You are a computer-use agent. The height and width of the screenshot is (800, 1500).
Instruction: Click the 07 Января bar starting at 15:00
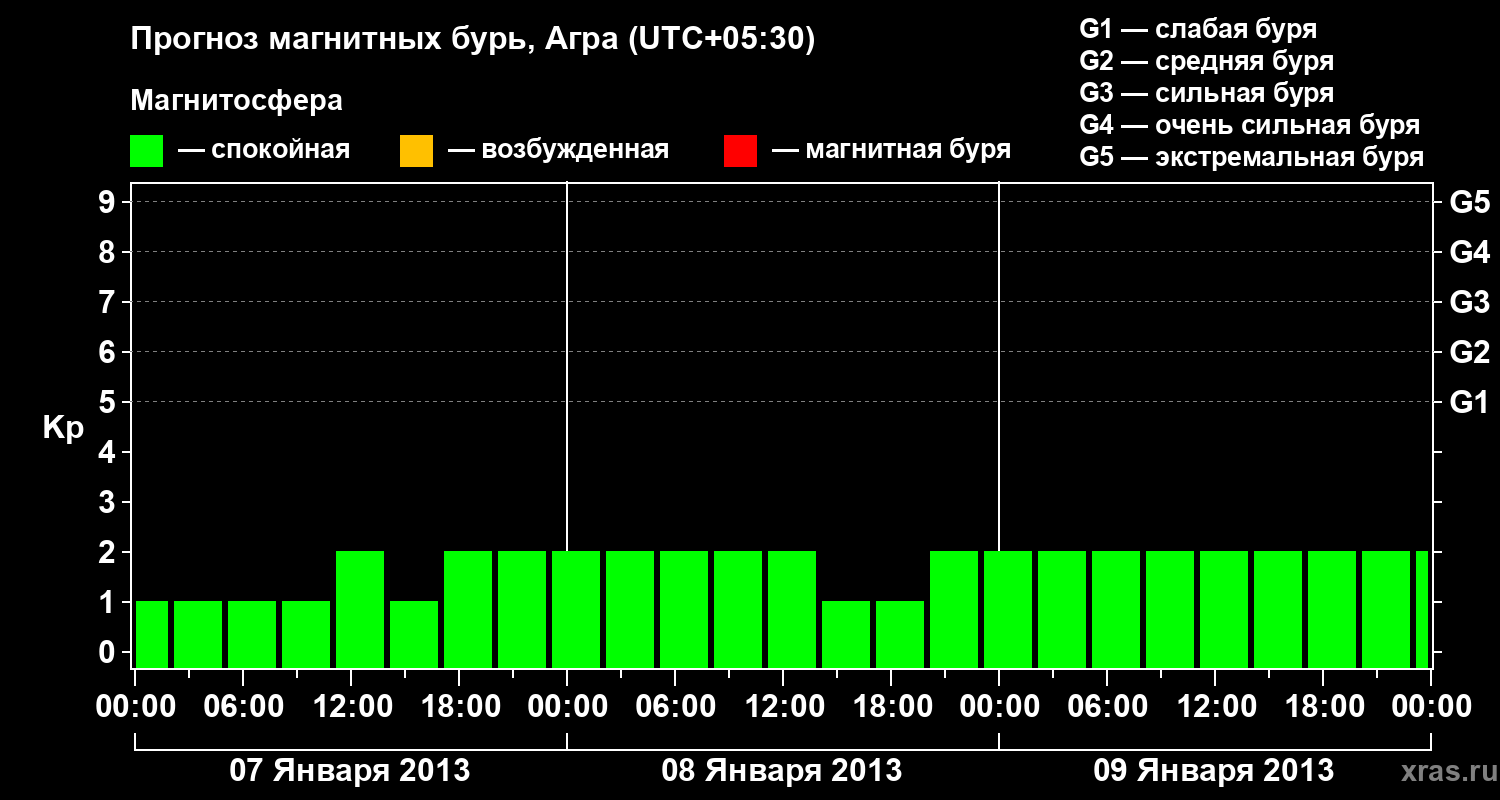414,634
